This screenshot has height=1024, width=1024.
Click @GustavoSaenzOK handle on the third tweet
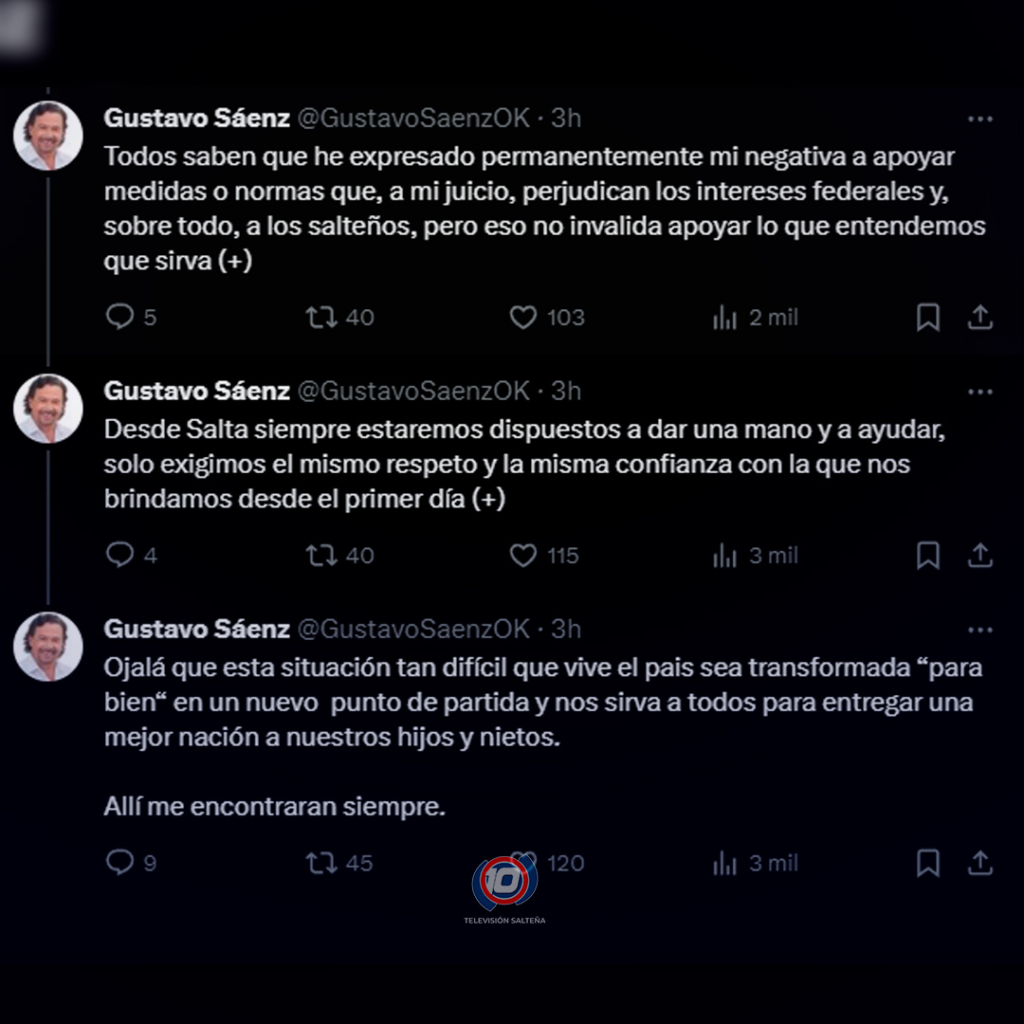point(414,629)
